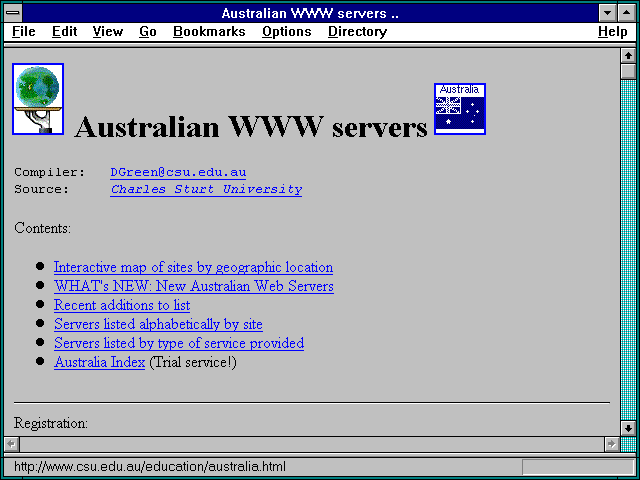Image resolution: width=640 pixels, height=480 pixels.
Task: Open the View menu
Action: 108,31
